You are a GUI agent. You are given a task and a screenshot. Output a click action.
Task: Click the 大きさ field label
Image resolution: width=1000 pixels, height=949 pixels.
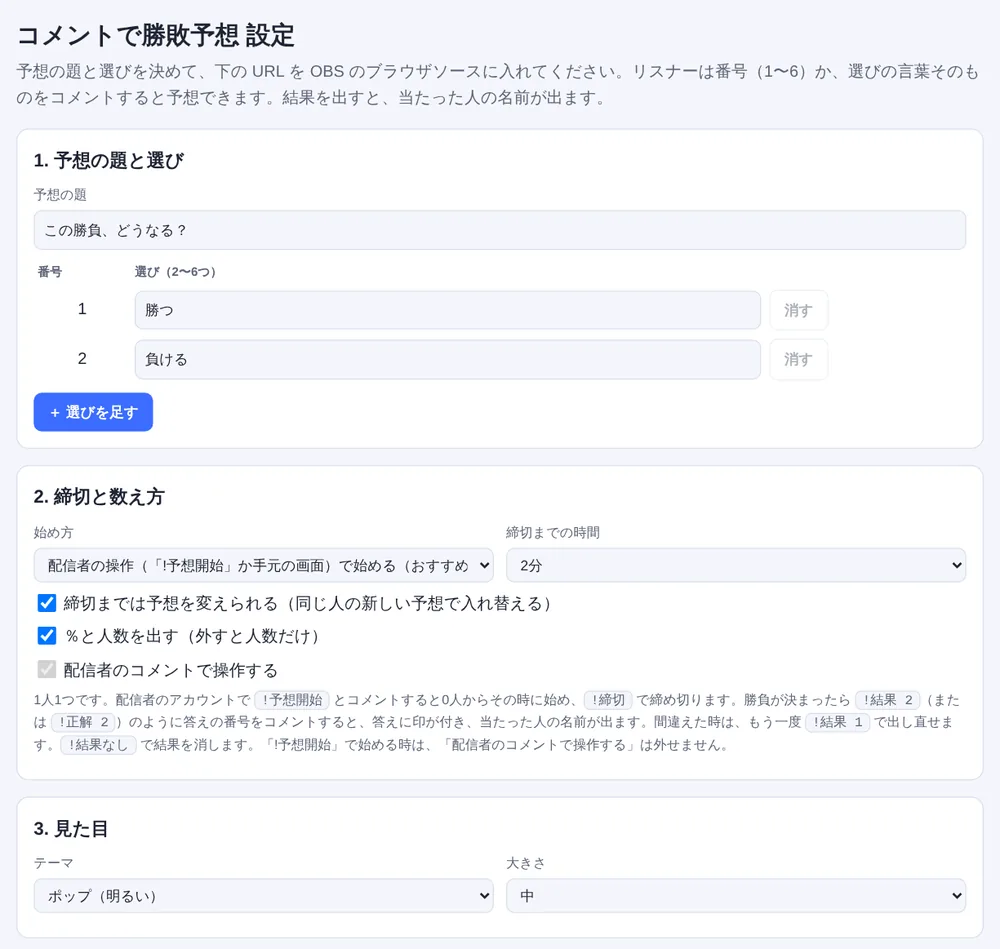click(526, 863)
